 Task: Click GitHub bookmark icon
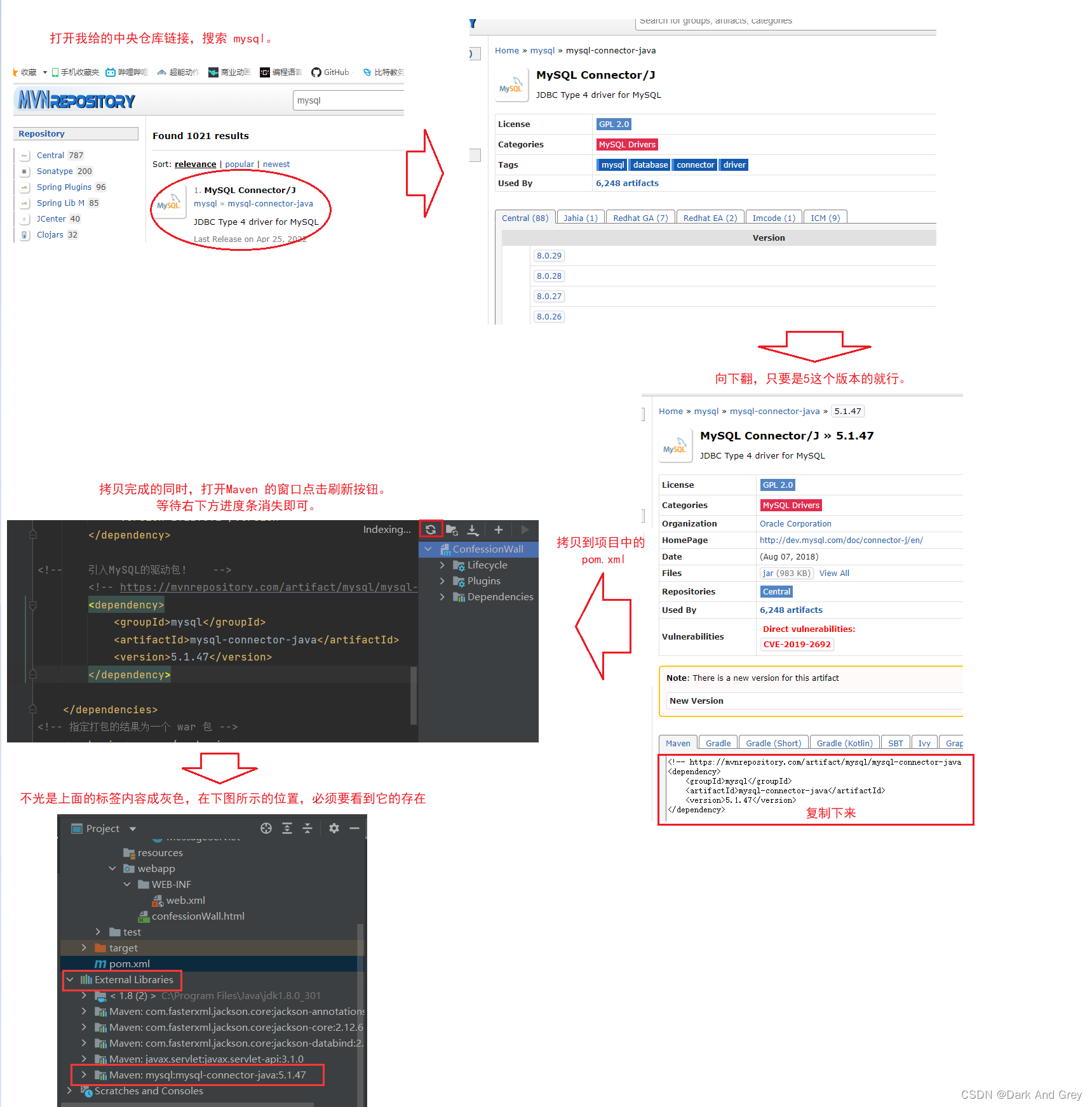click(x=316, y=72)
